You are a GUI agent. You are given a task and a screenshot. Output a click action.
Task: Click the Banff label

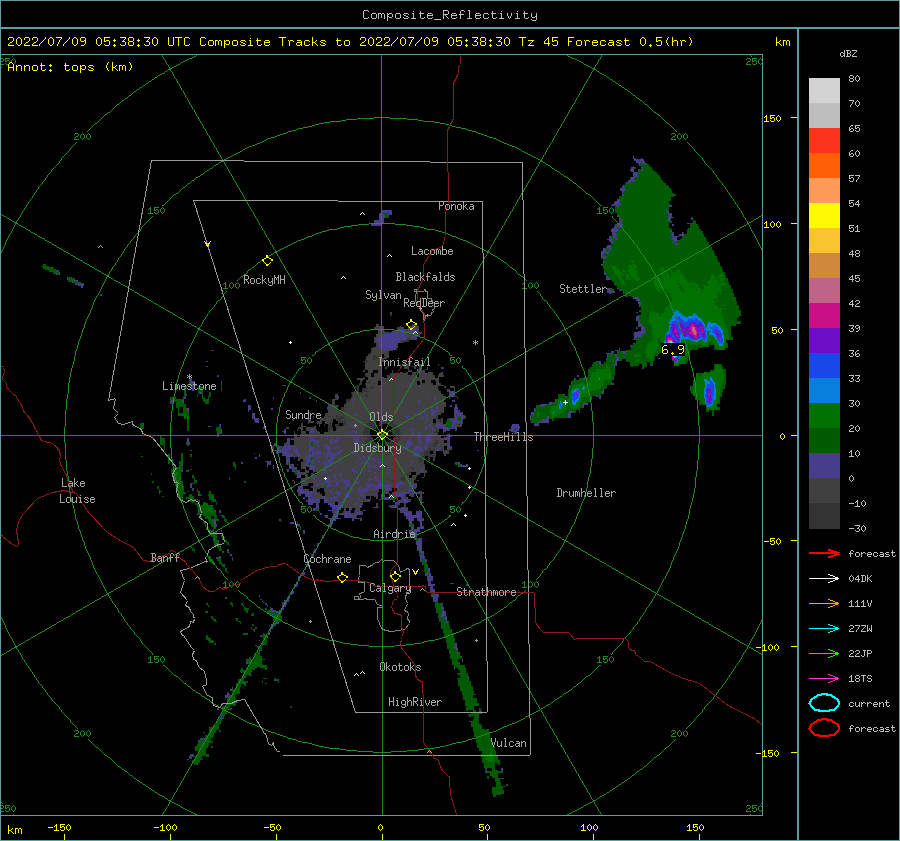pos(165,557)
